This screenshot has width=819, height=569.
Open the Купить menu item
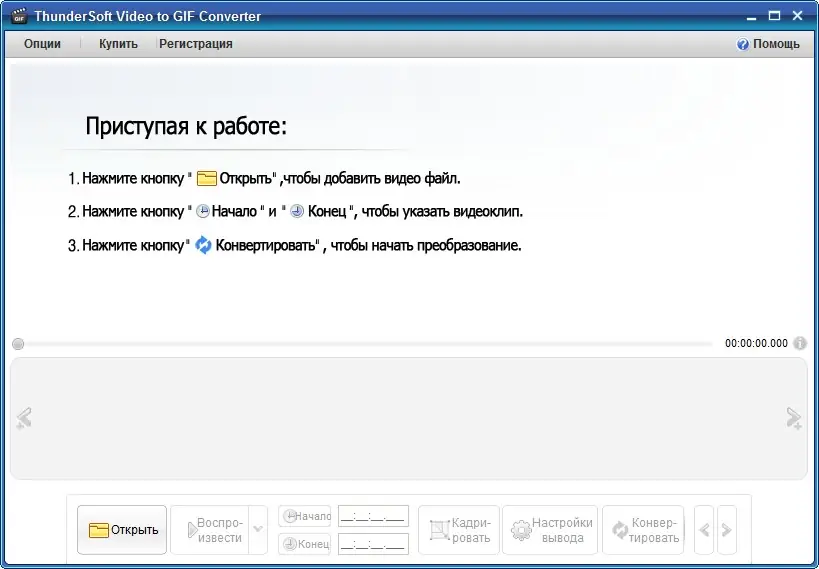[119, 44]
